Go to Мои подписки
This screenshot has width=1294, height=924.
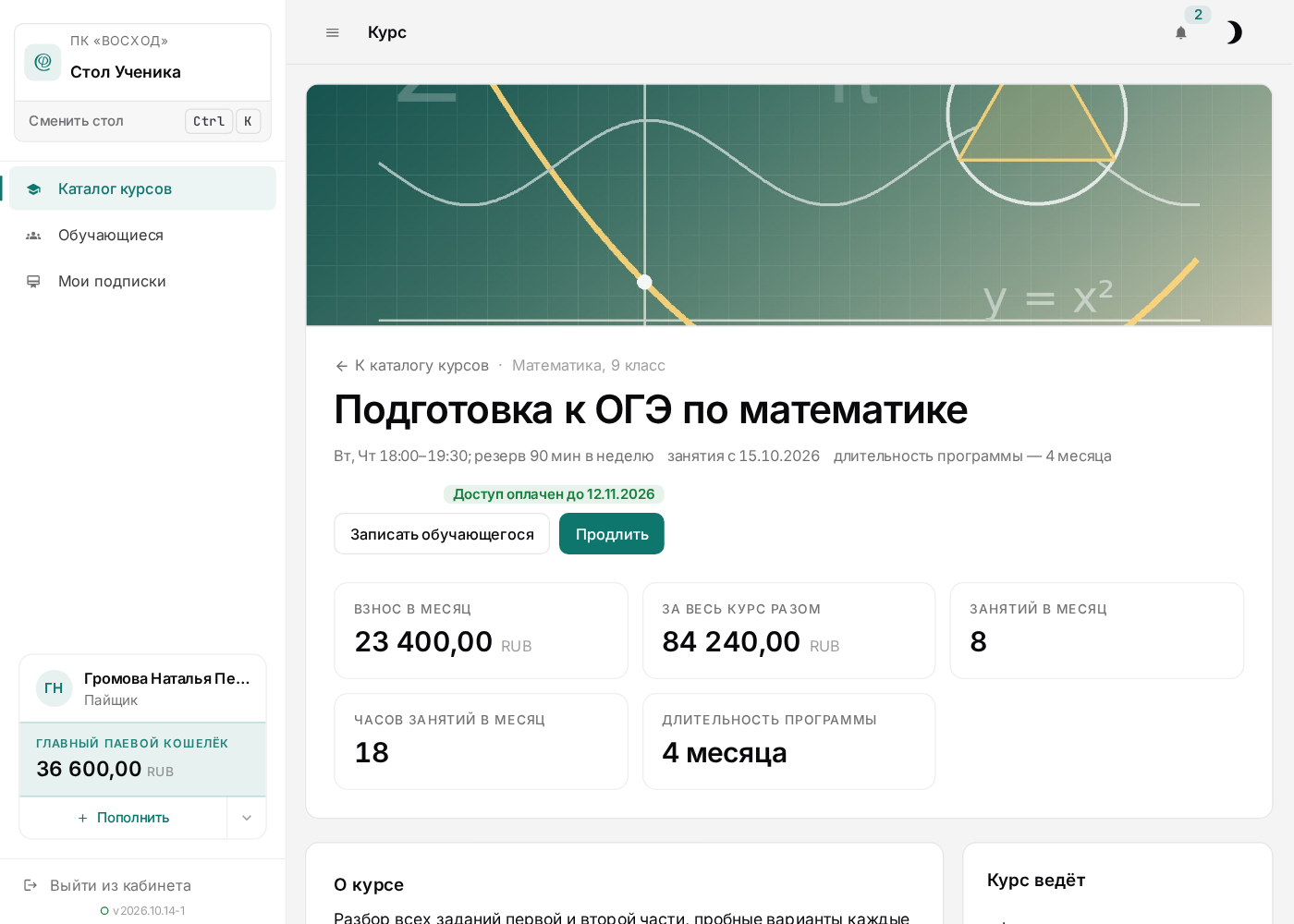pos(143,281)
